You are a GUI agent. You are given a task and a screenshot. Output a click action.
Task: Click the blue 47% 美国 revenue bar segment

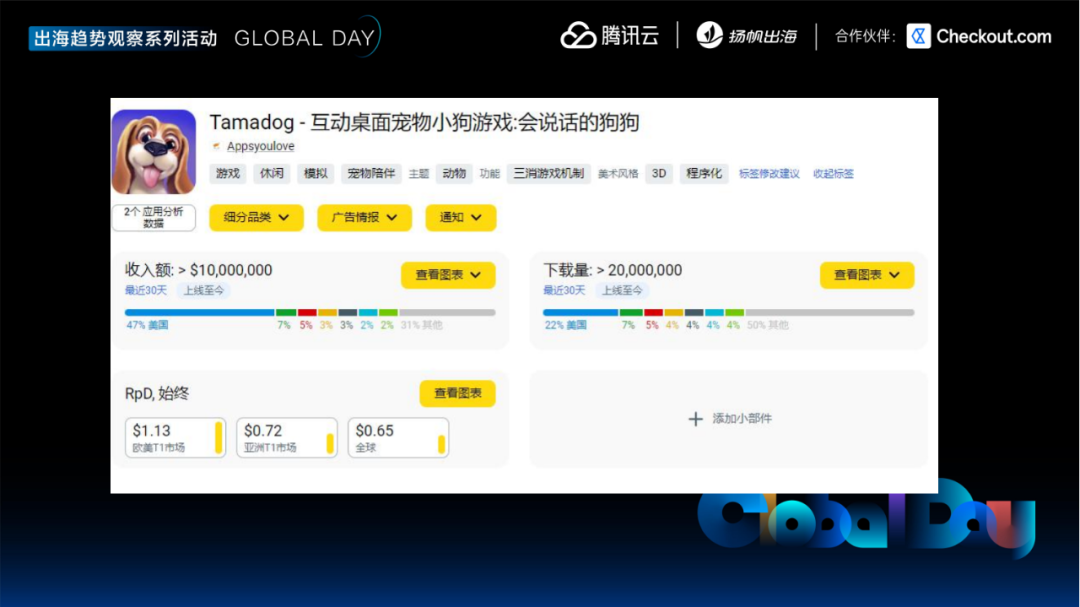click(199, 313)
